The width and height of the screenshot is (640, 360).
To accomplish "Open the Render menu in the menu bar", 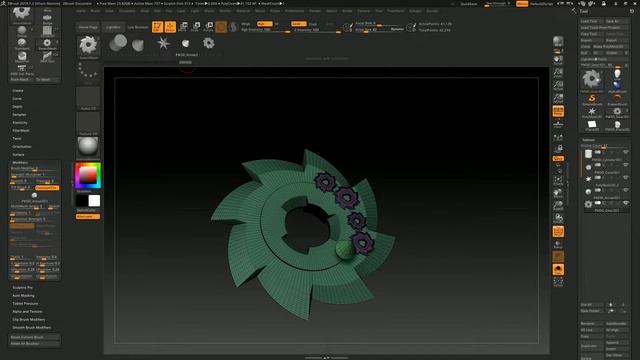I will (315, 11).
